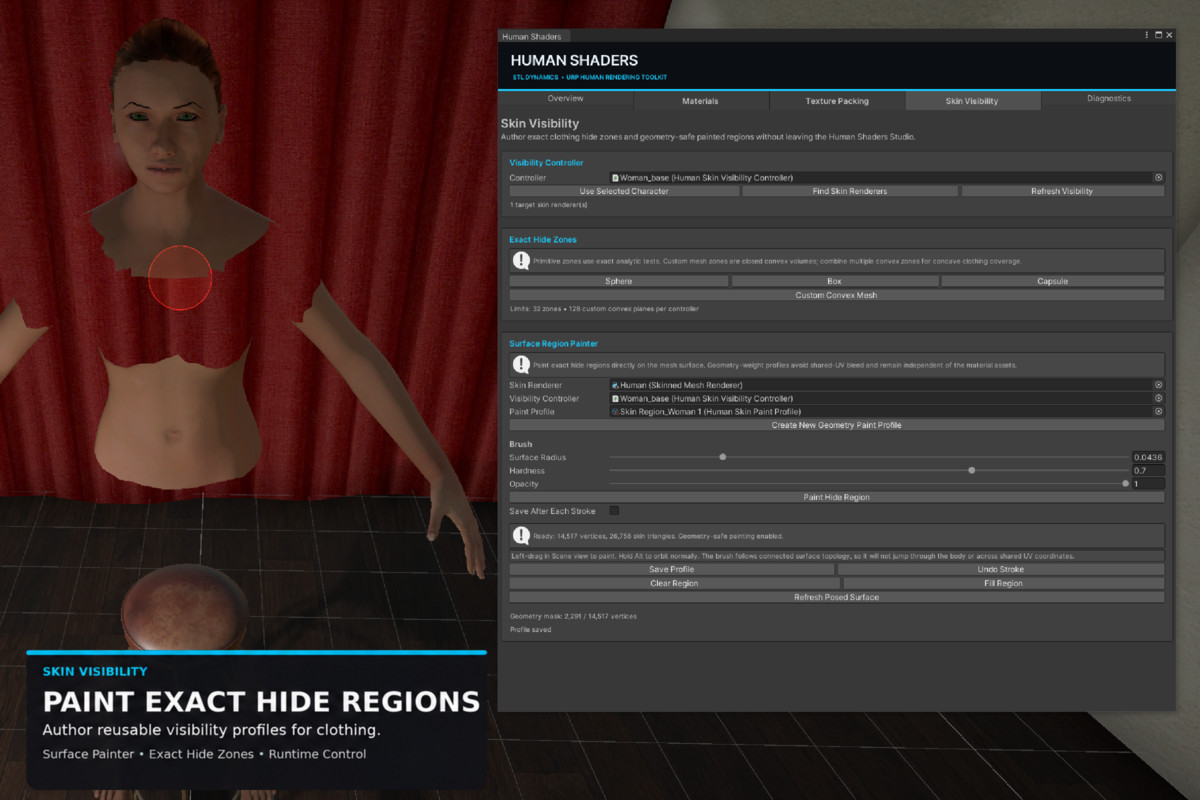Screen dimensions: 1200x800
Task: Add a Custom Convex Mesh zone
Action: click(x=837, y=295)
